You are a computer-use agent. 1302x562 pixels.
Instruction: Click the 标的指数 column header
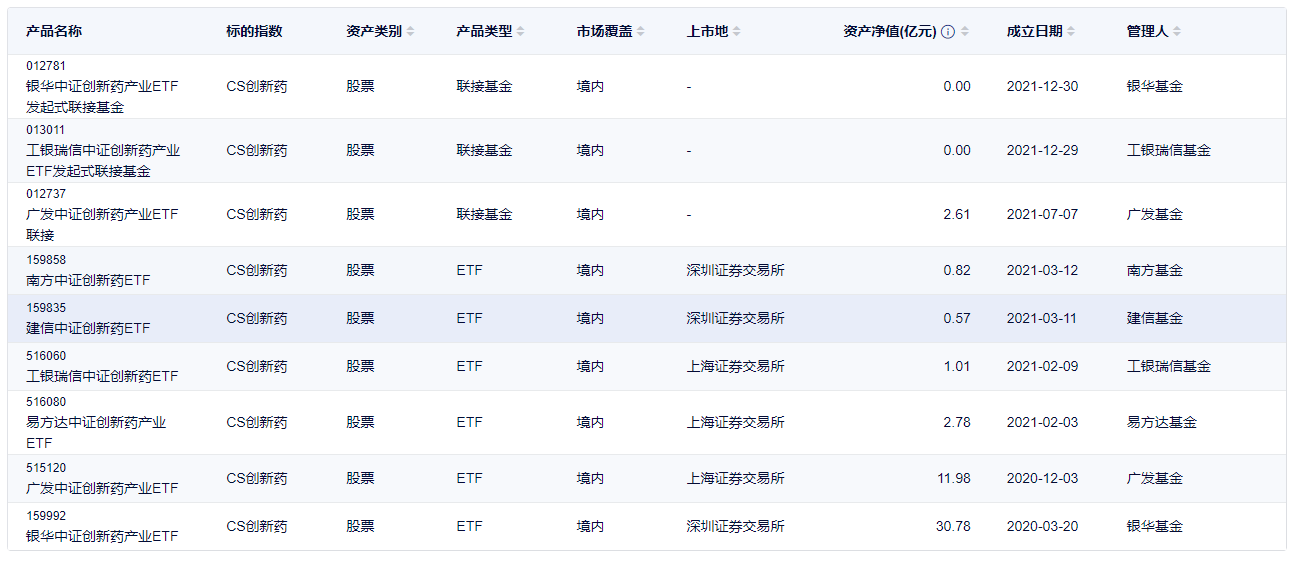(254, 32)
